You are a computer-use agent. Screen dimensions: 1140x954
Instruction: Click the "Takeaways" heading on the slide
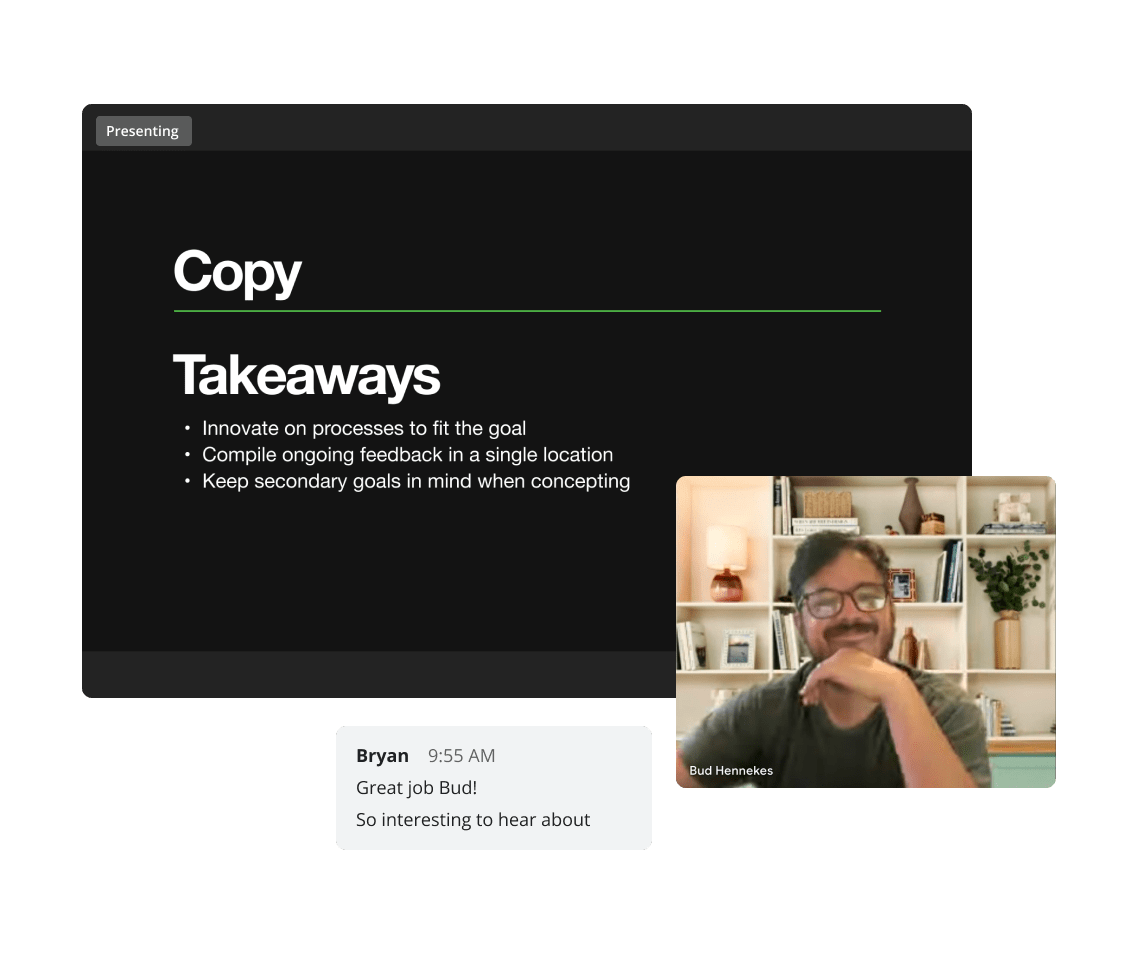click(x=306, y=376)
